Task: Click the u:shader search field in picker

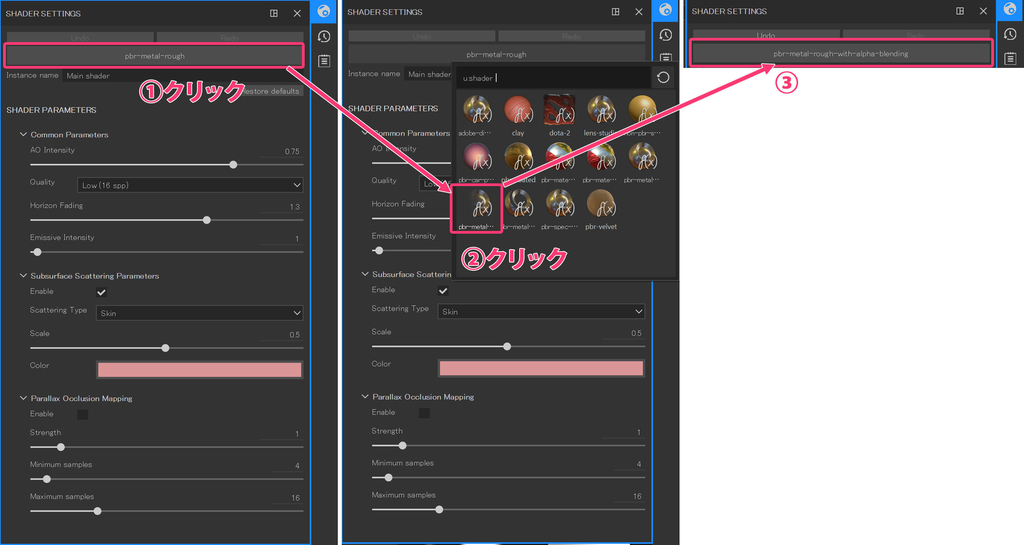Action: pyautogui.click(x=552, y=78)
